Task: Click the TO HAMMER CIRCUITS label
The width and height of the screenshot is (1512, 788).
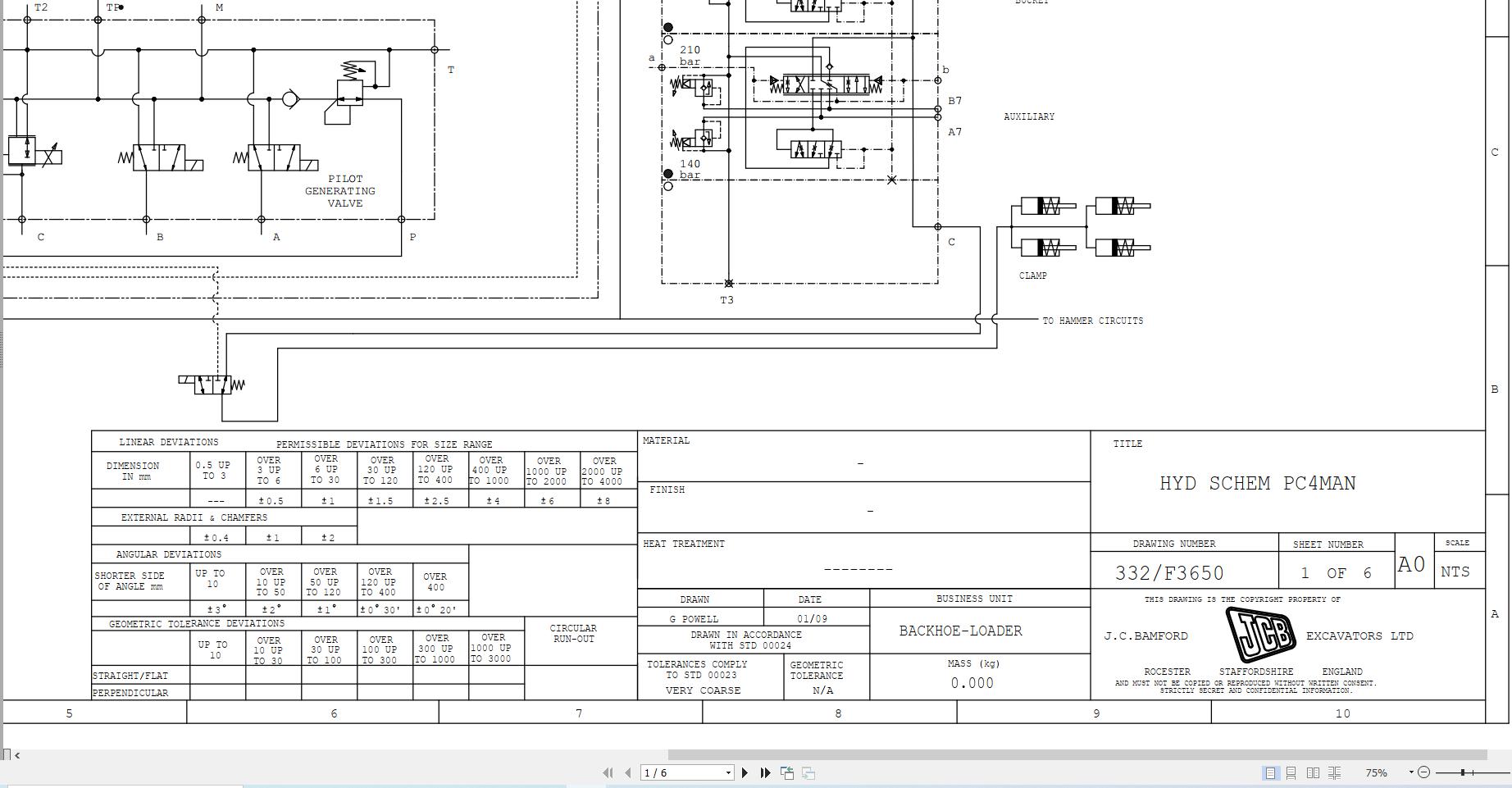Action: (1092, 321)
